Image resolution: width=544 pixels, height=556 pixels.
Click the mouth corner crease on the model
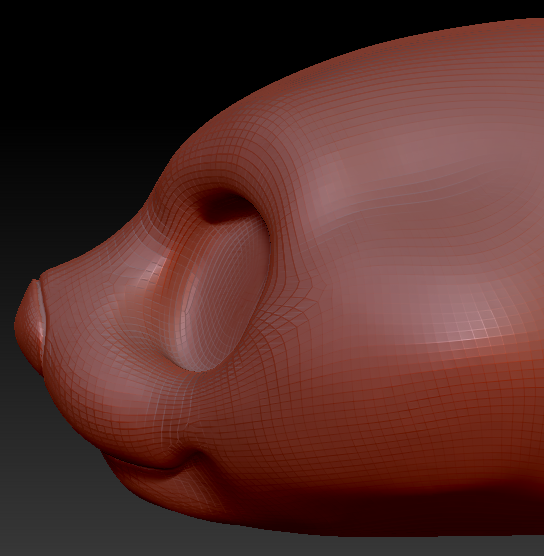(194, 456)
